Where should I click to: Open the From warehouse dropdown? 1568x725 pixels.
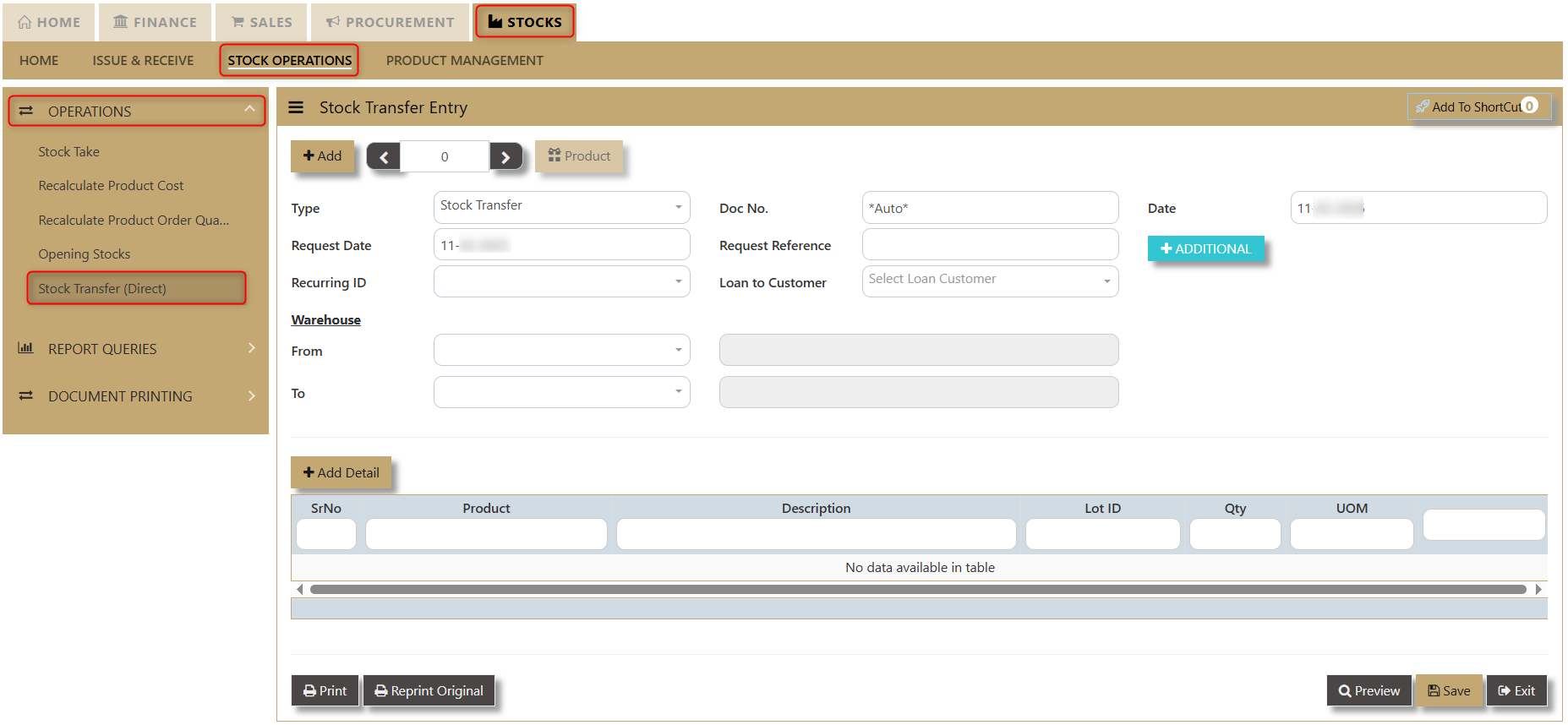pyautogui.click(x=561, y=350)
